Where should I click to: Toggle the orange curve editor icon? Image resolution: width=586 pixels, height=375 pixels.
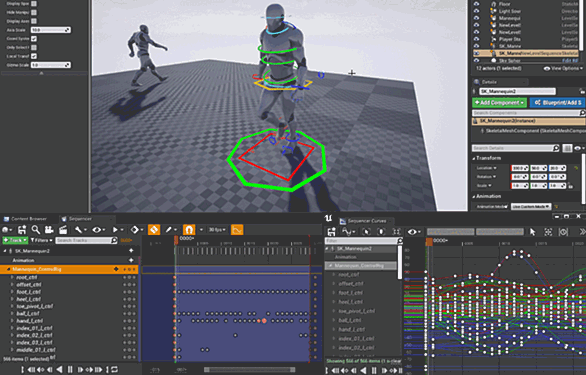coord(237,230)
